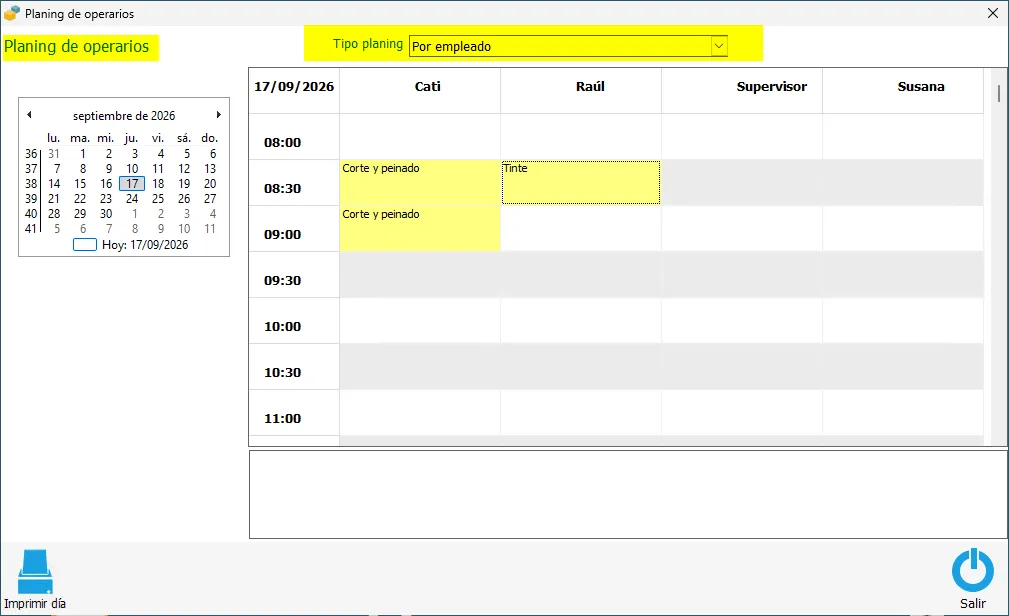The height and width of the screenshot is (616, 1009).
Task: Select day 20 in the calendar
Action: tap(210, 183)
